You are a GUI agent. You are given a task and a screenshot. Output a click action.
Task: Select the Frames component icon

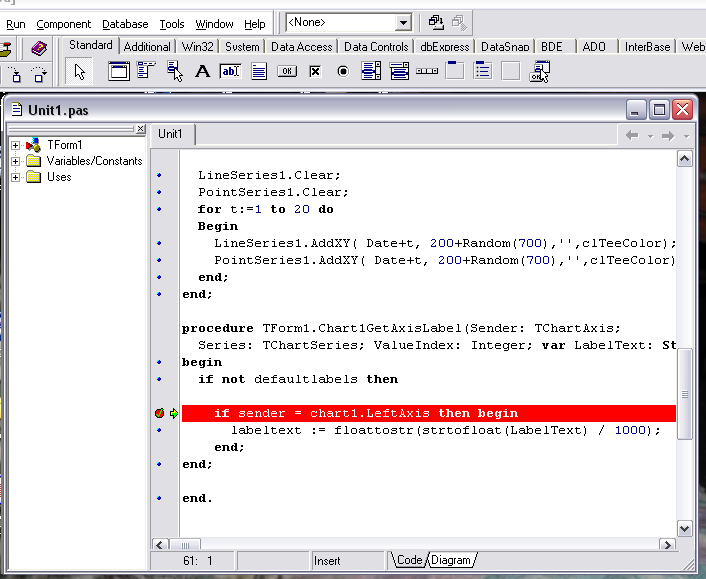click(x=118, y=71)
